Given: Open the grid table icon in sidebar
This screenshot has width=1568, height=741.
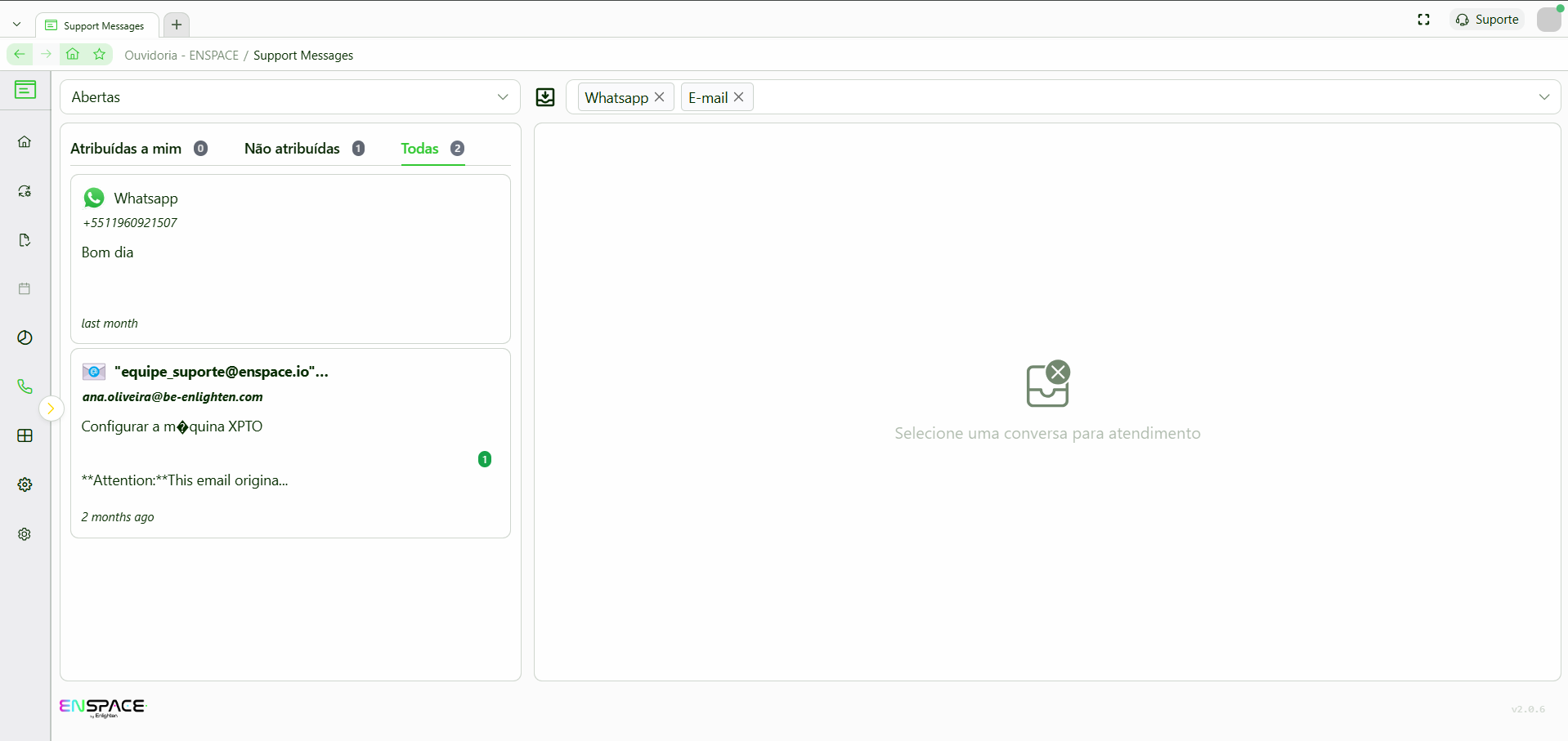Looking at the screenshot, I should click(25, 435).
